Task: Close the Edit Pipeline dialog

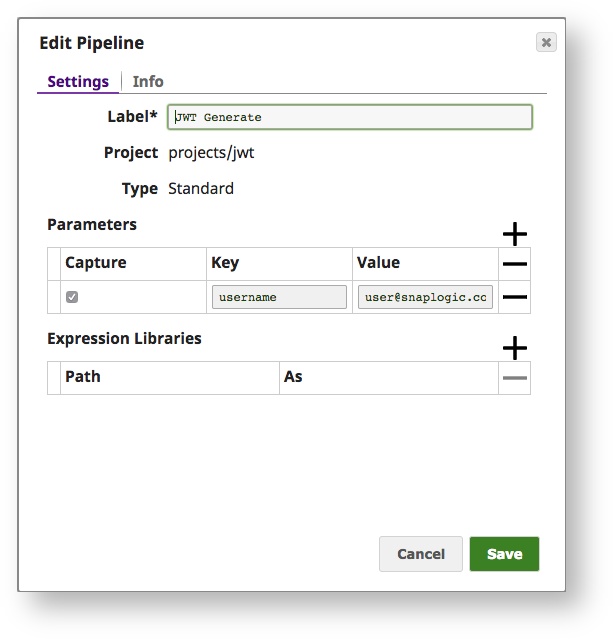Action: click(545, 42)
